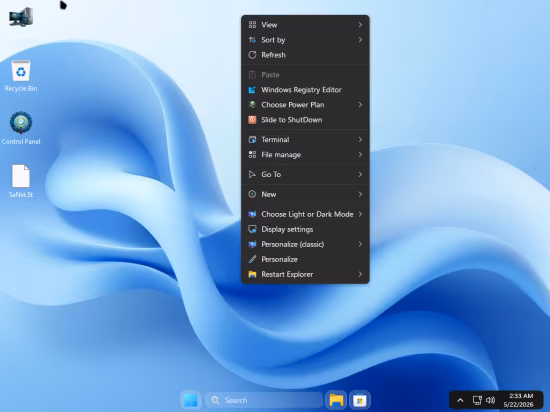Click the taskbar Search box
This screenshot has width=550, height=412.
(x=264, y=400)
